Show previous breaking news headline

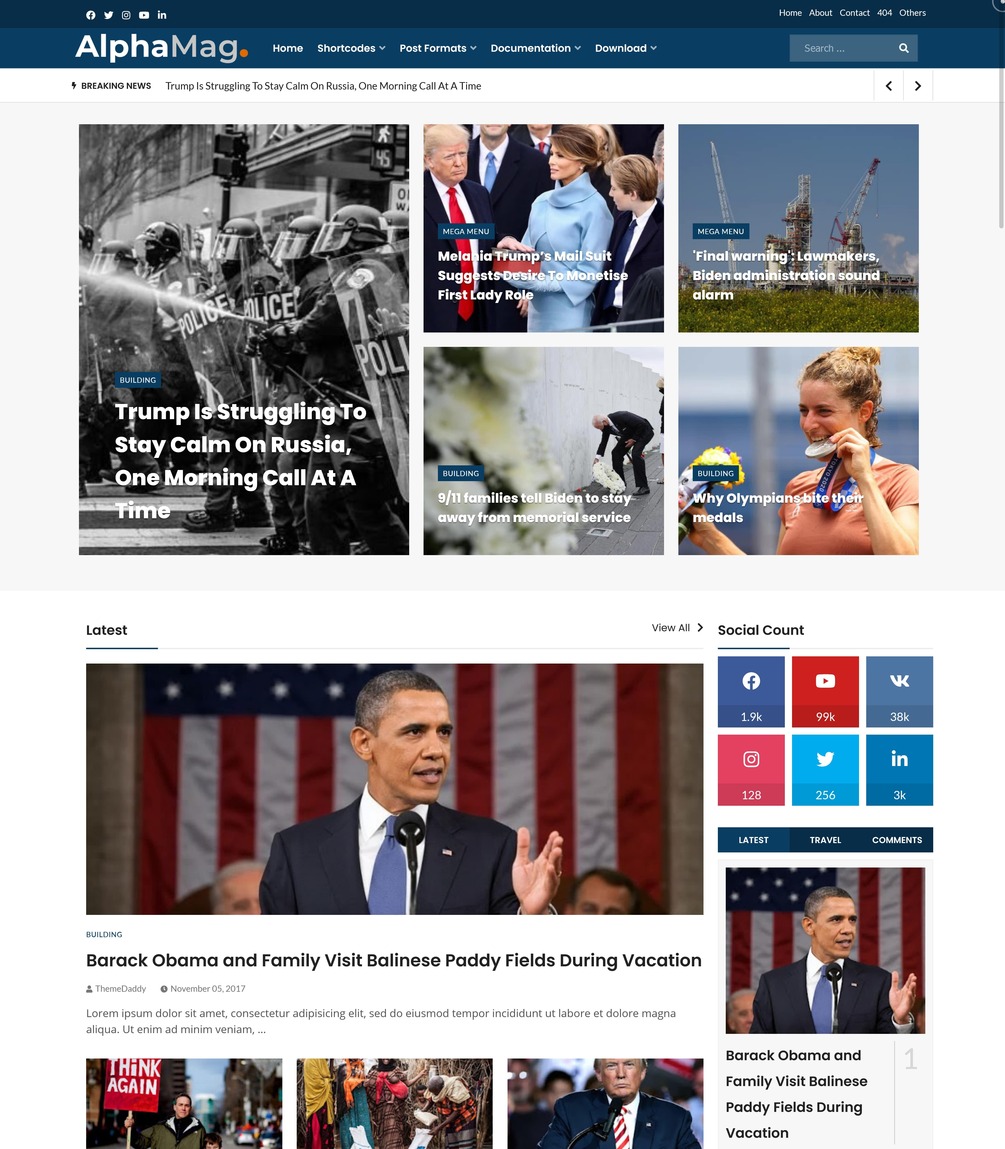tap(888, 86)
